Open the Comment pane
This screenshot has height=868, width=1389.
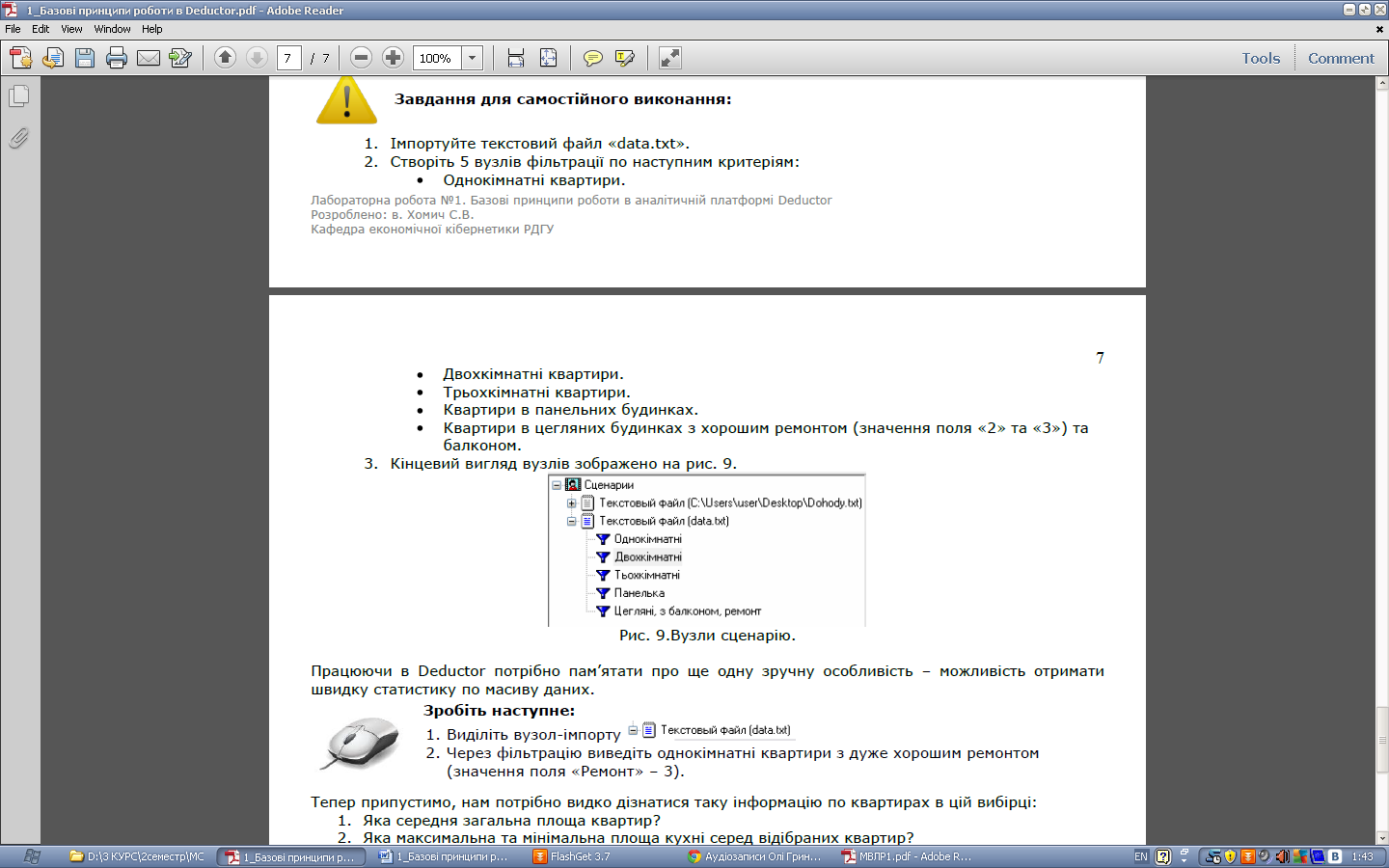coord(1341,58)
